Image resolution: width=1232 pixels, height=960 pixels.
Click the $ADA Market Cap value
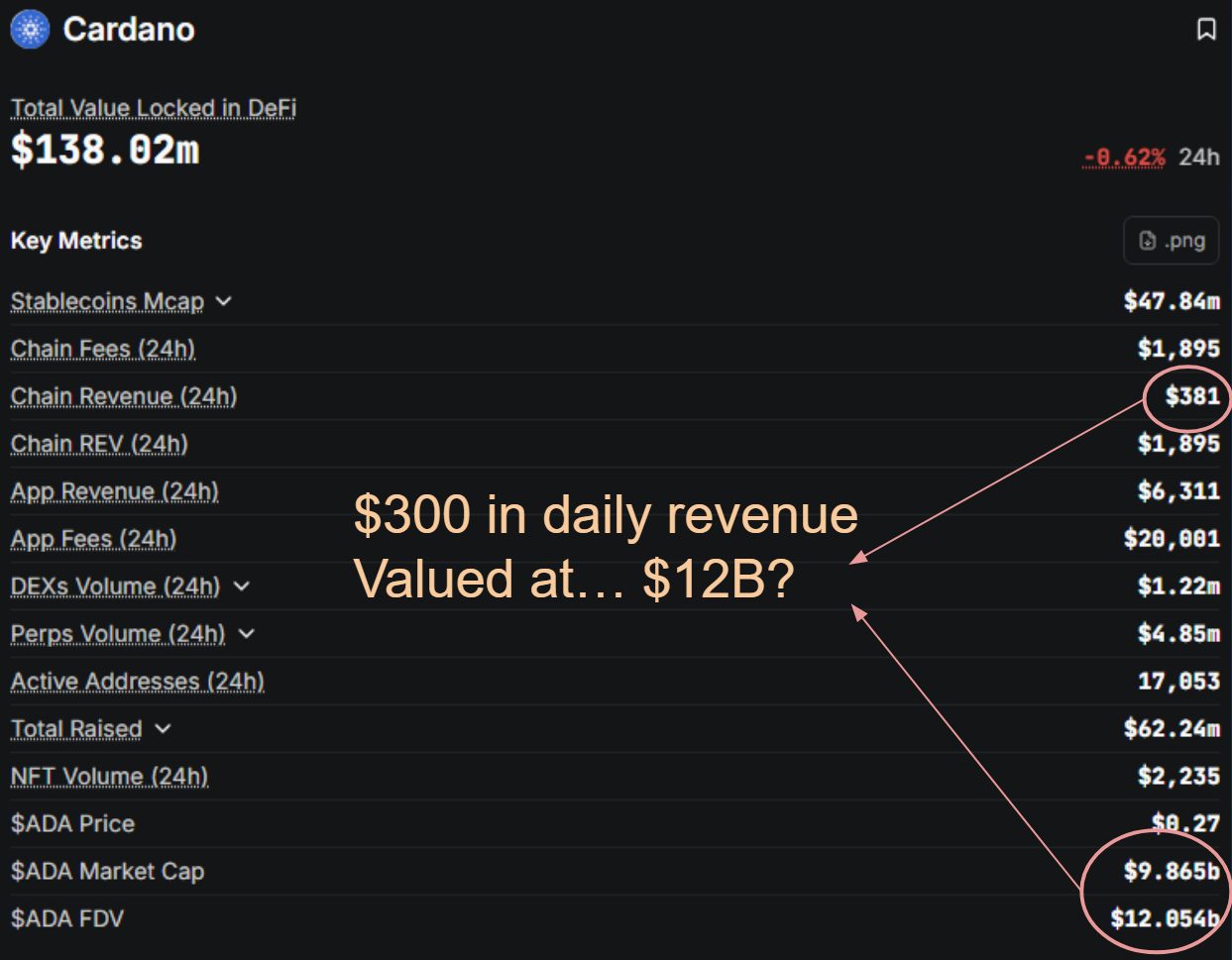pyautogui.click(x=1172, y=872)
